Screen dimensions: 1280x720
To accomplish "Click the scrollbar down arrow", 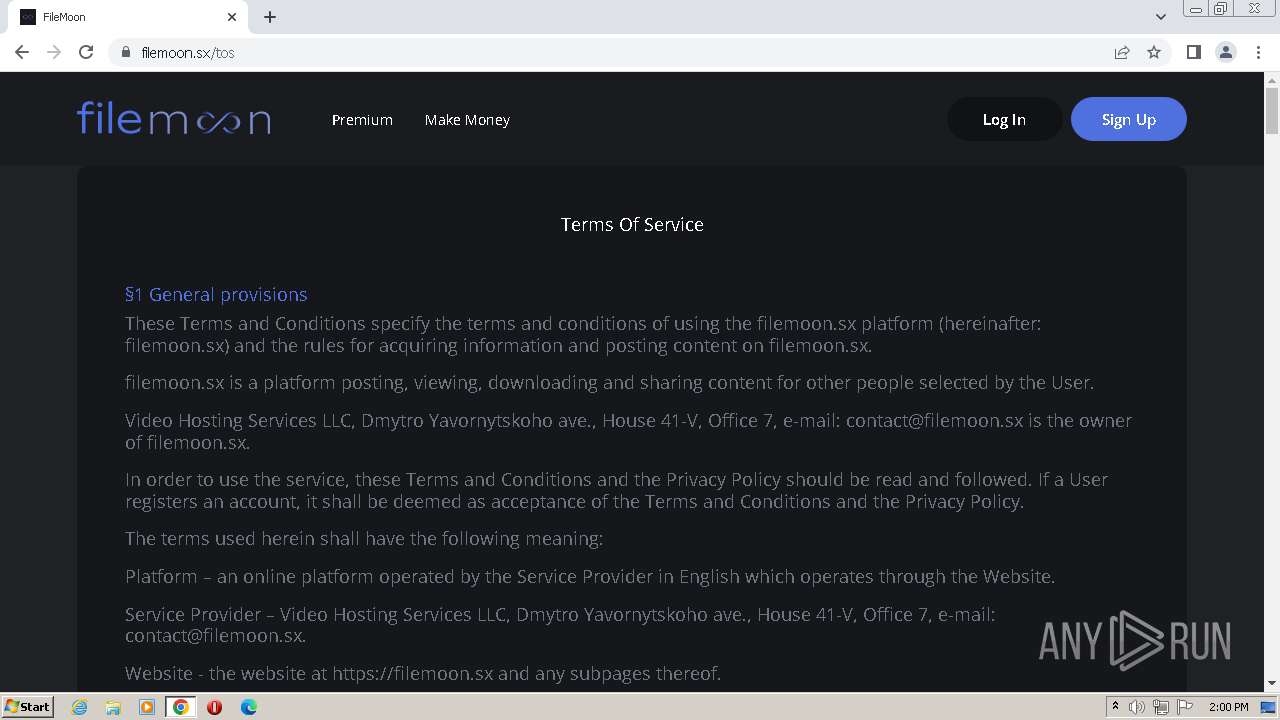I will tap(1272, 683).
